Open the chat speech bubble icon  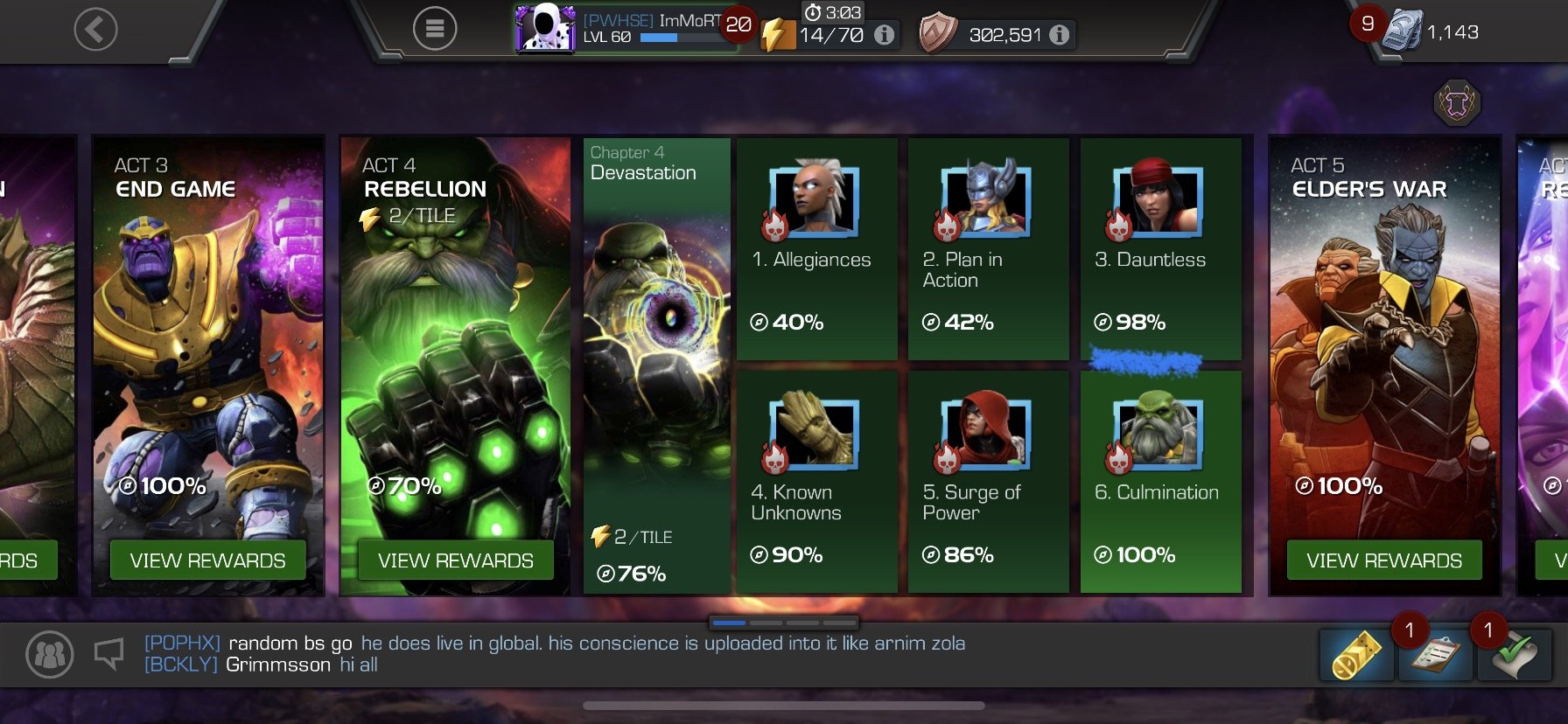click(109, 653)
